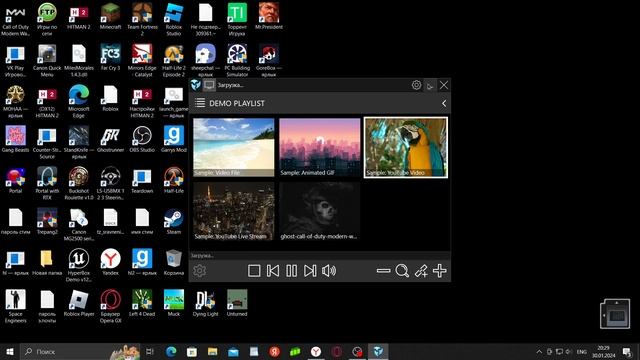
Task: Select the Teardown desktop shortcut
Action: [x=142, y=180]
